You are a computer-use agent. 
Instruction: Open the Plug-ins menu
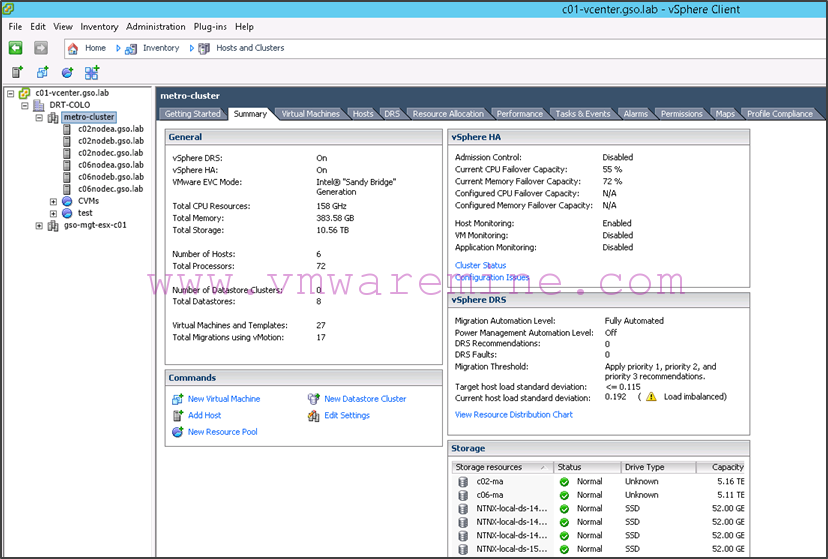click(x=210, y=26)
